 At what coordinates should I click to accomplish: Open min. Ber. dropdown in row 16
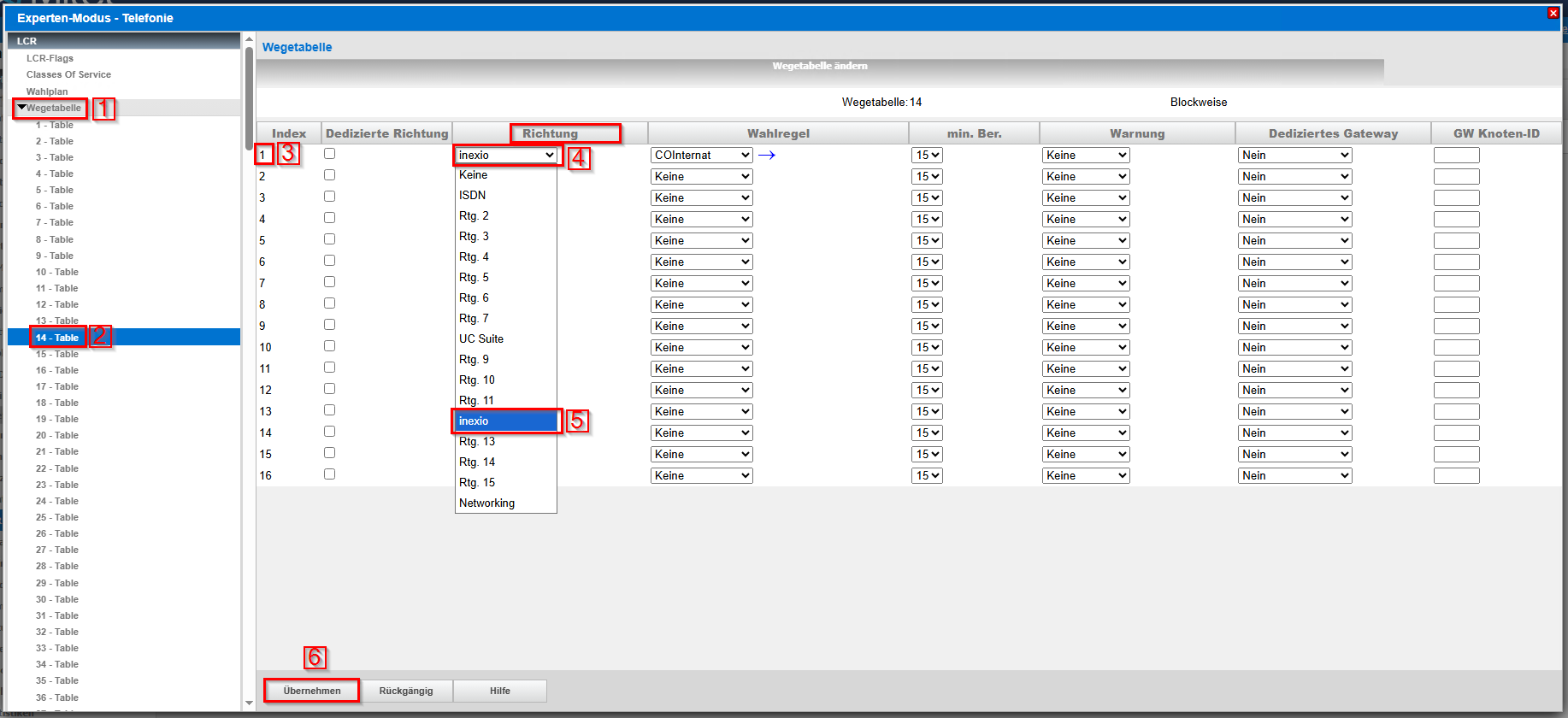point(928,476)
